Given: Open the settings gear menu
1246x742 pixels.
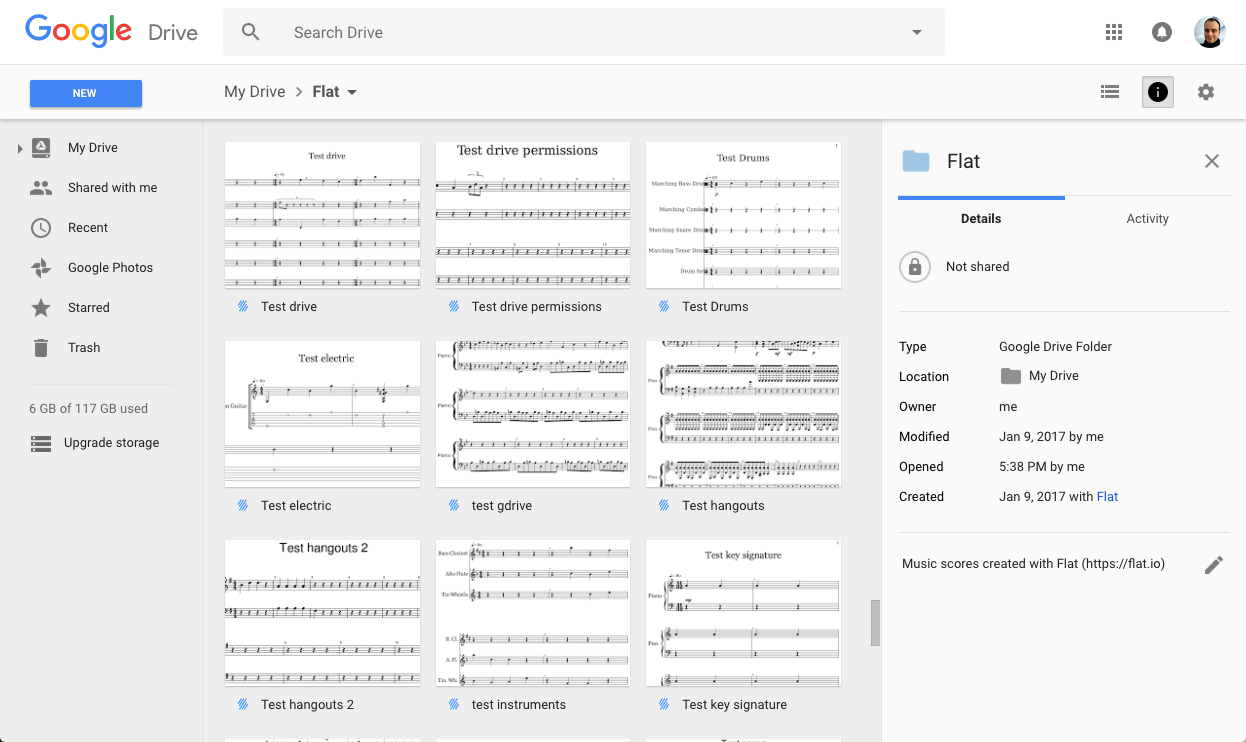Looking at the screenshot, I should (1206, 92).
